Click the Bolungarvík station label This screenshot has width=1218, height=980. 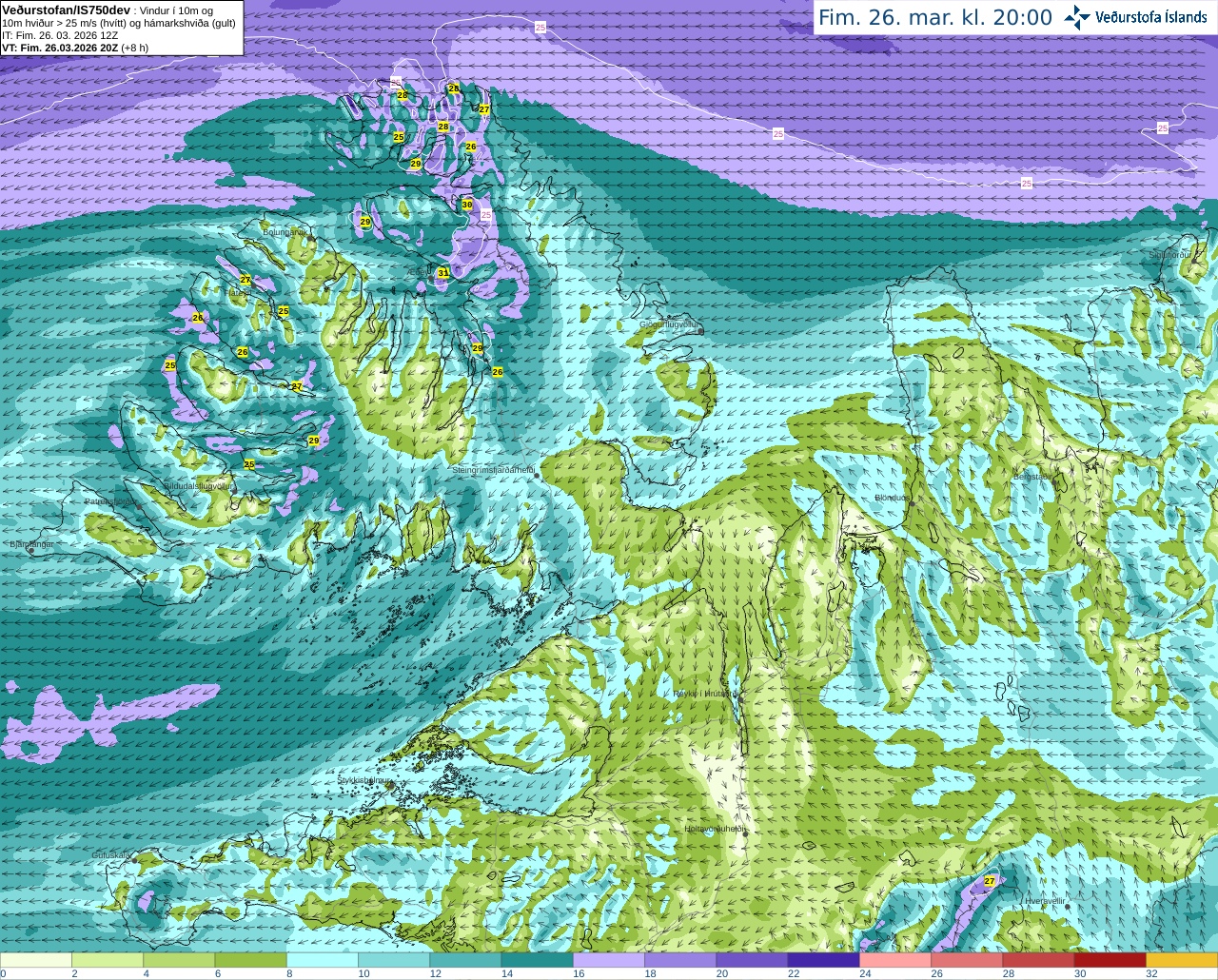(x=284, y=231)
